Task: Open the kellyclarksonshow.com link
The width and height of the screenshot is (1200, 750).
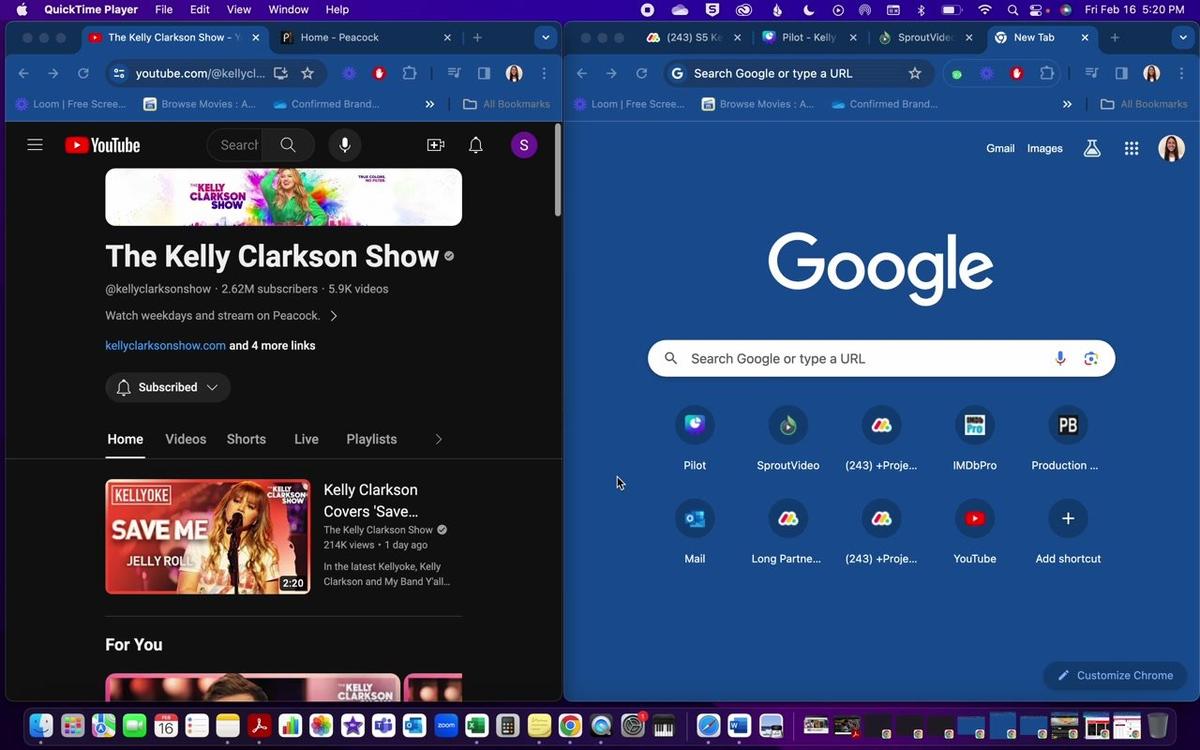Action: [165, 346]
